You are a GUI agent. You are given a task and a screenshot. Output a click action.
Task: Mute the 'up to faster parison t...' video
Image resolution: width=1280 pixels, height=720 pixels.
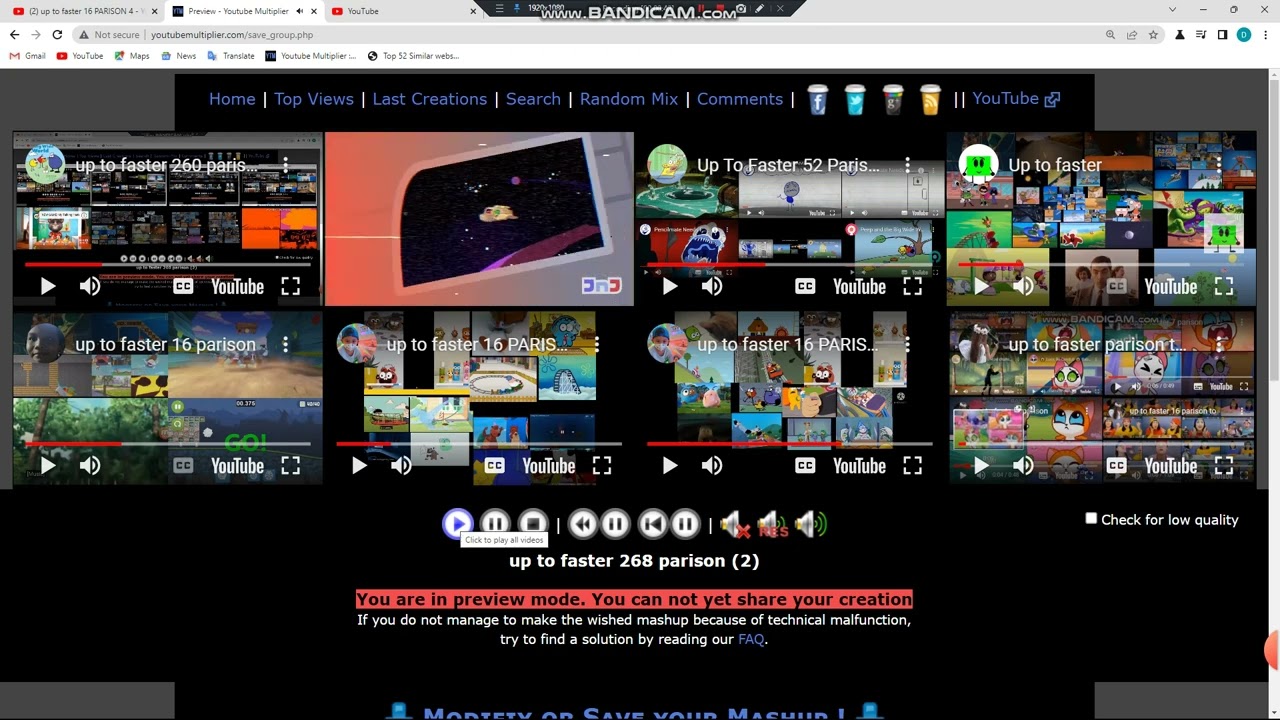click(x=1023, y=466)
